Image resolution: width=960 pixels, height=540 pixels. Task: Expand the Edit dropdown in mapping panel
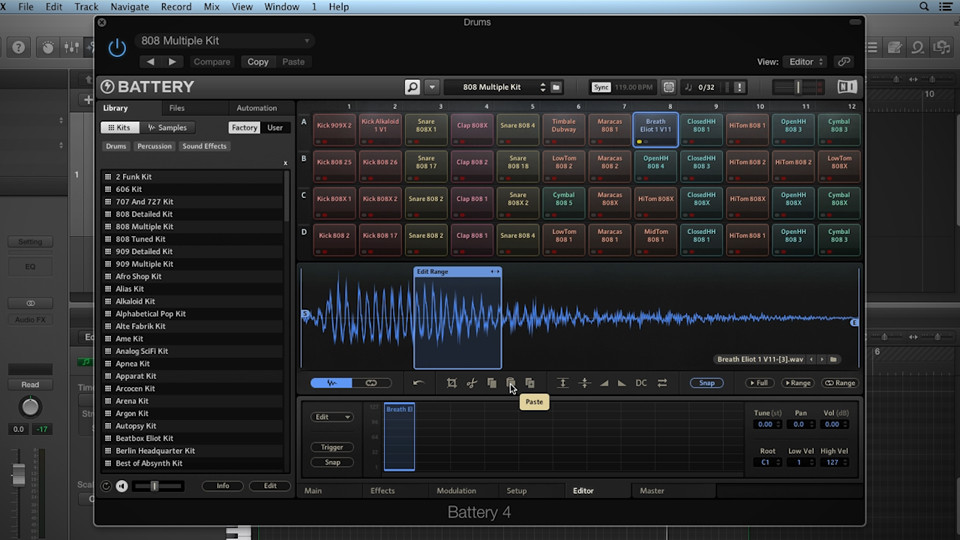point(332,417)
